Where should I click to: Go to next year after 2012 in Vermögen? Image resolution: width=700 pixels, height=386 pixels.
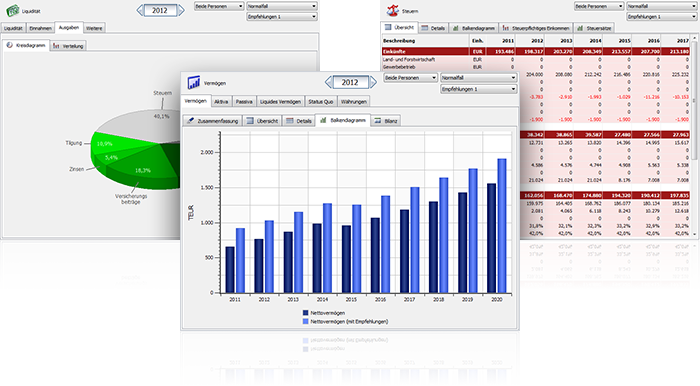(373, 82)
